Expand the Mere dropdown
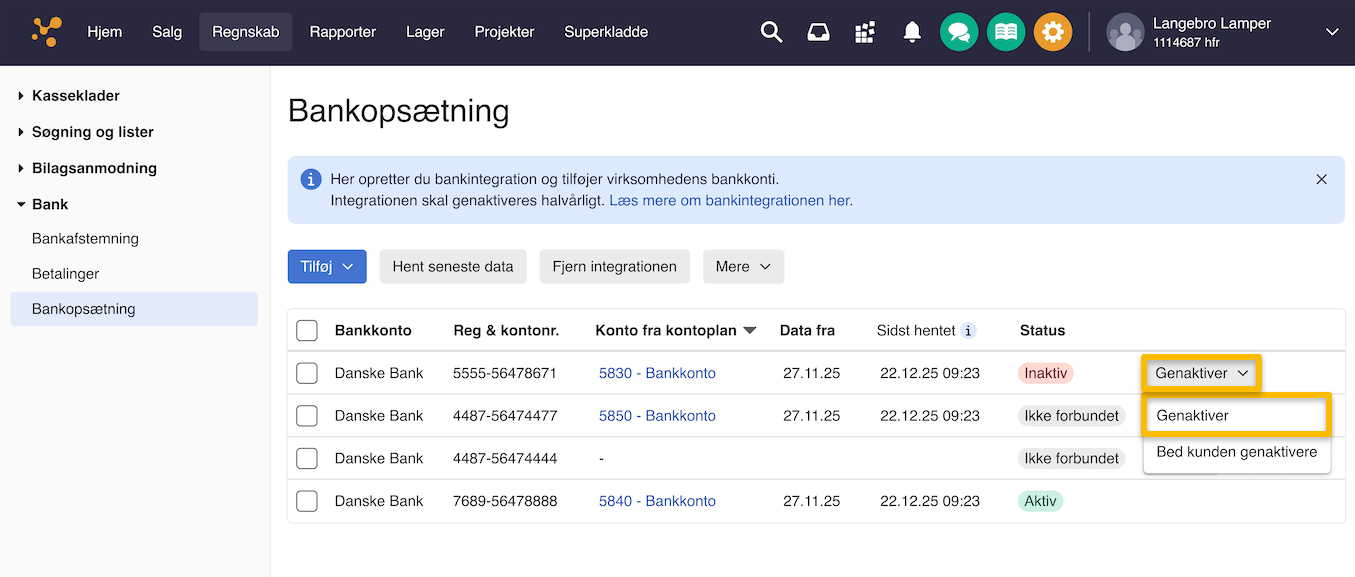This screenshot has width=1355, height=577. [x=743, y=267]
